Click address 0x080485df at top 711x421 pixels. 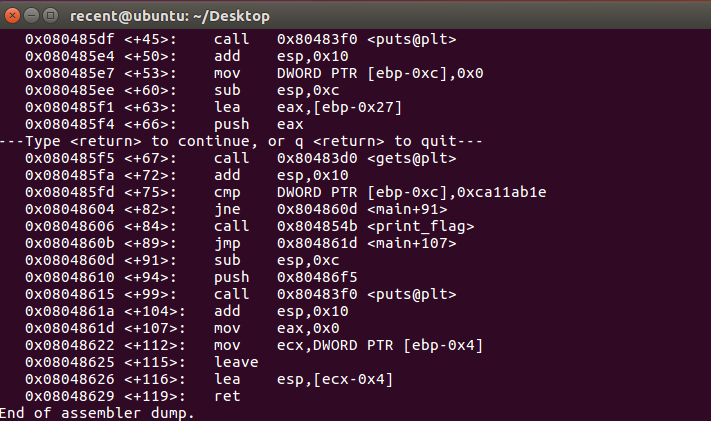(69, 39)
